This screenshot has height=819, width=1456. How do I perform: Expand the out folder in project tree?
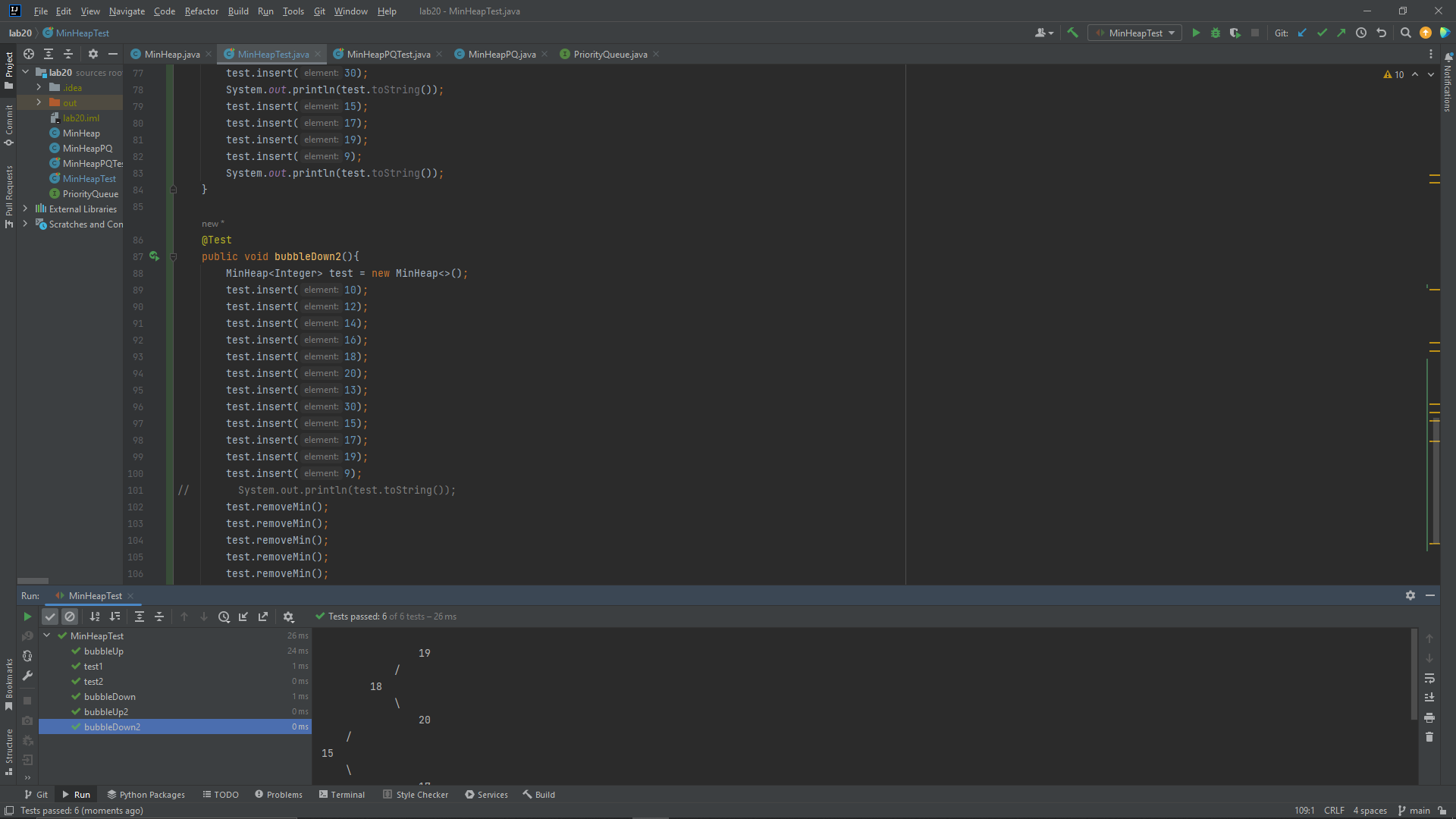point(39,102)
